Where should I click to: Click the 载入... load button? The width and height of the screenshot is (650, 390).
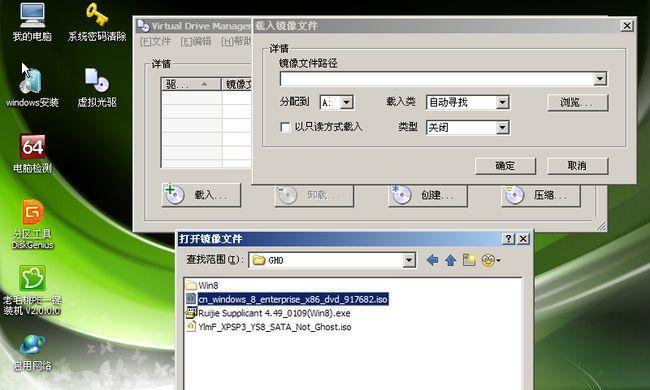[201, 195]
